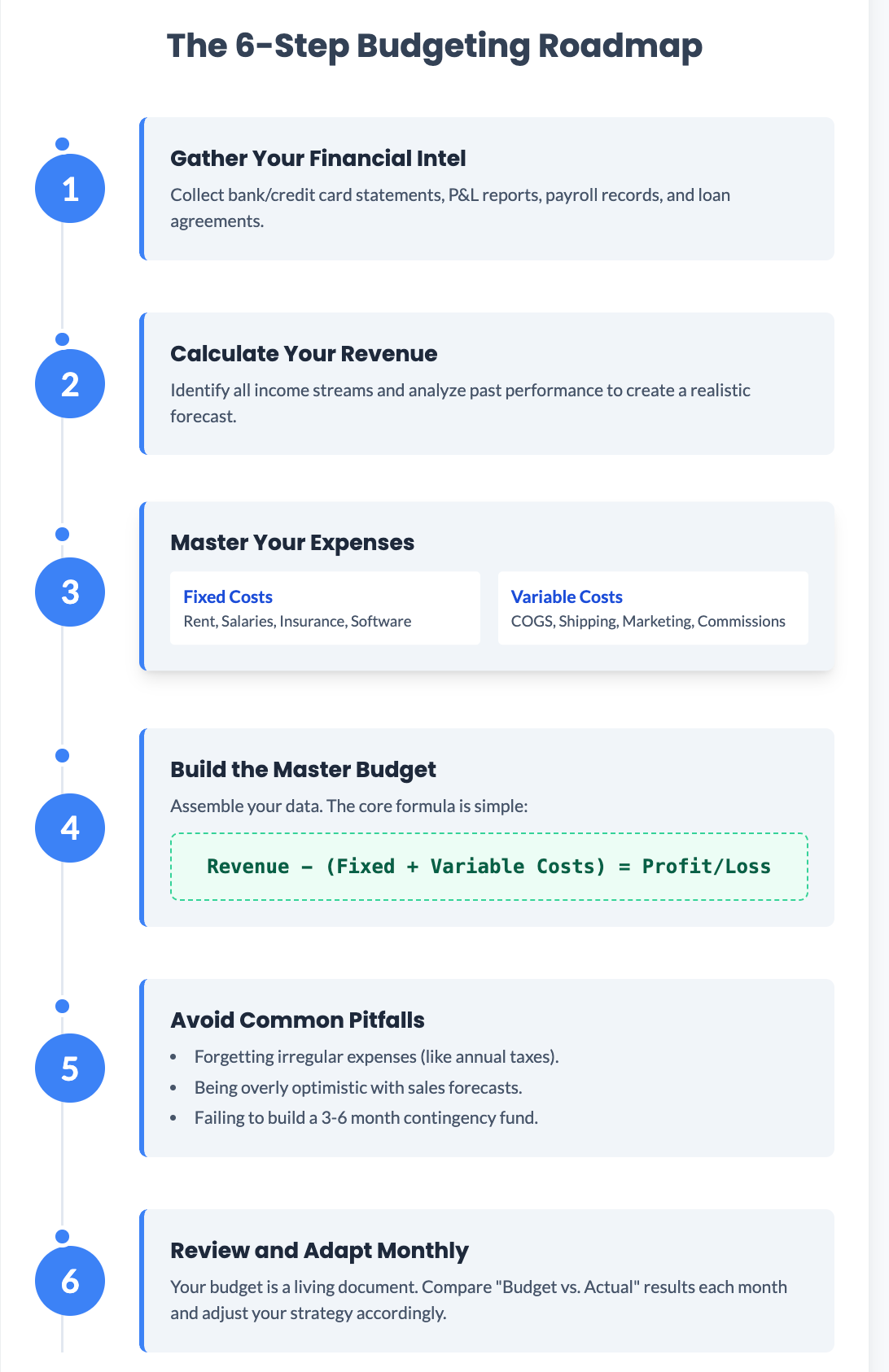Click the step 2 circle badge
Viewport: 889px width, 1372px height.
(70, 384)
